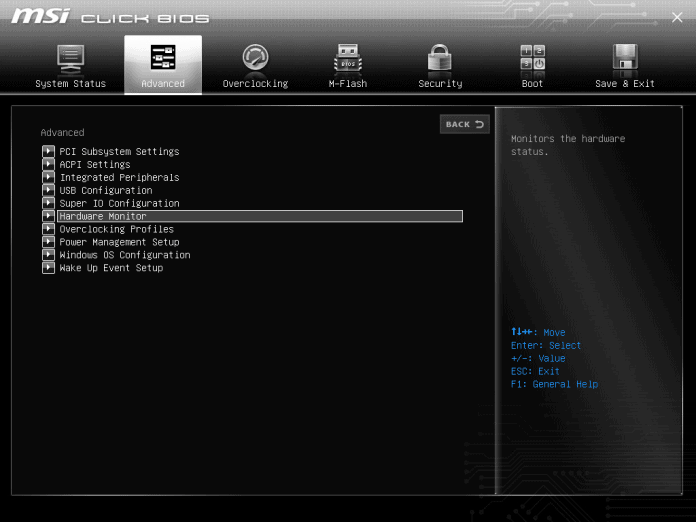Viewport: 696px width, 522px height.
Task: Click the Advanced settings icon
Action: (x=163, y=58)
